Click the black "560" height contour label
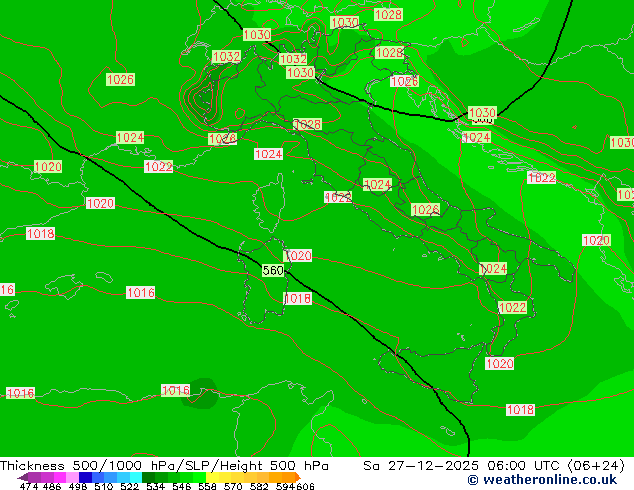634x490 pixels. (x=273, y=270)
